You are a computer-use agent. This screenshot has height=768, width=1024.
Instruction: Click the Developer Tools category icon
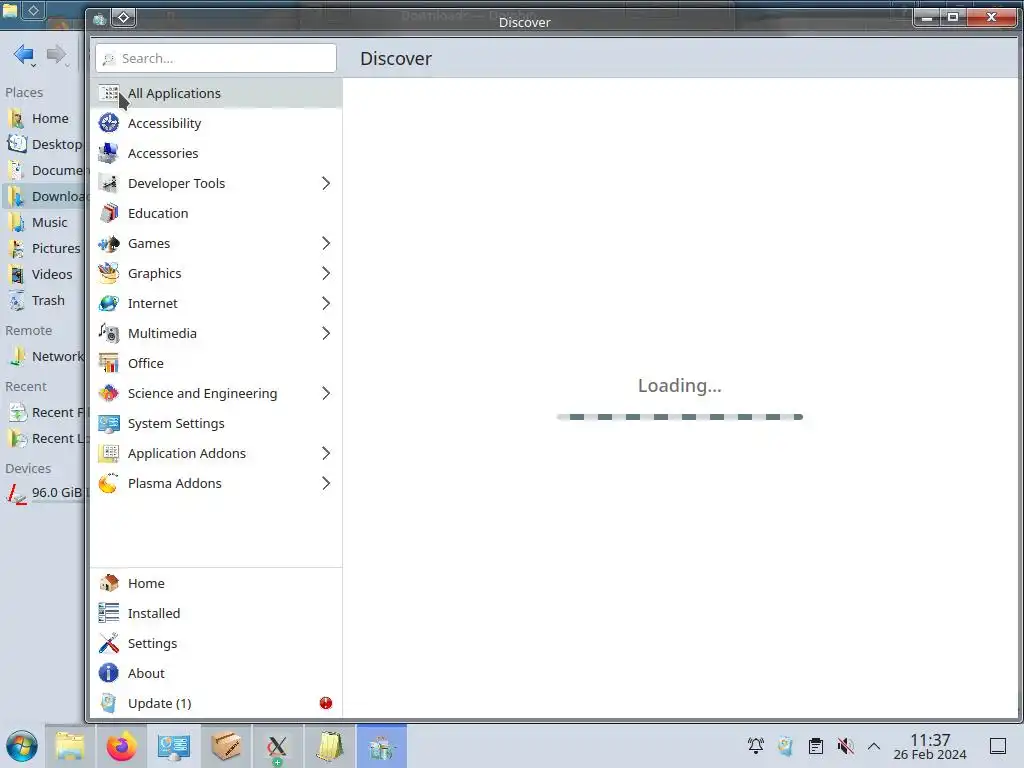pos(108,184)
